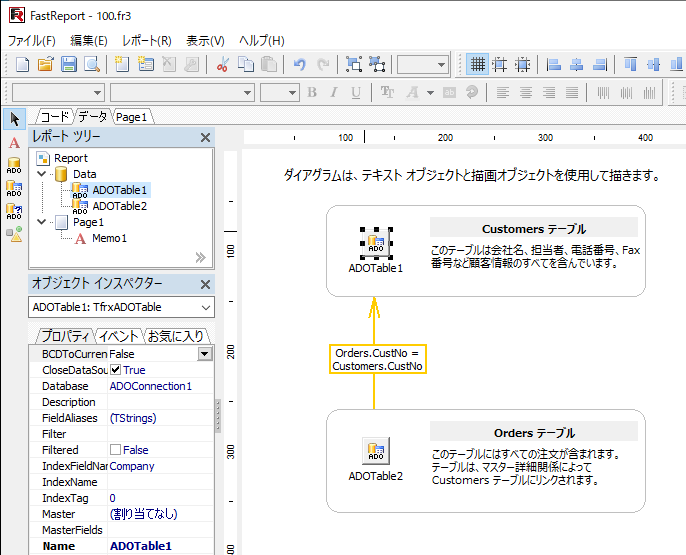Screen dimensions: 686x555
Task: Switch to the Page1 tab
Action: (x=130, y=117)
